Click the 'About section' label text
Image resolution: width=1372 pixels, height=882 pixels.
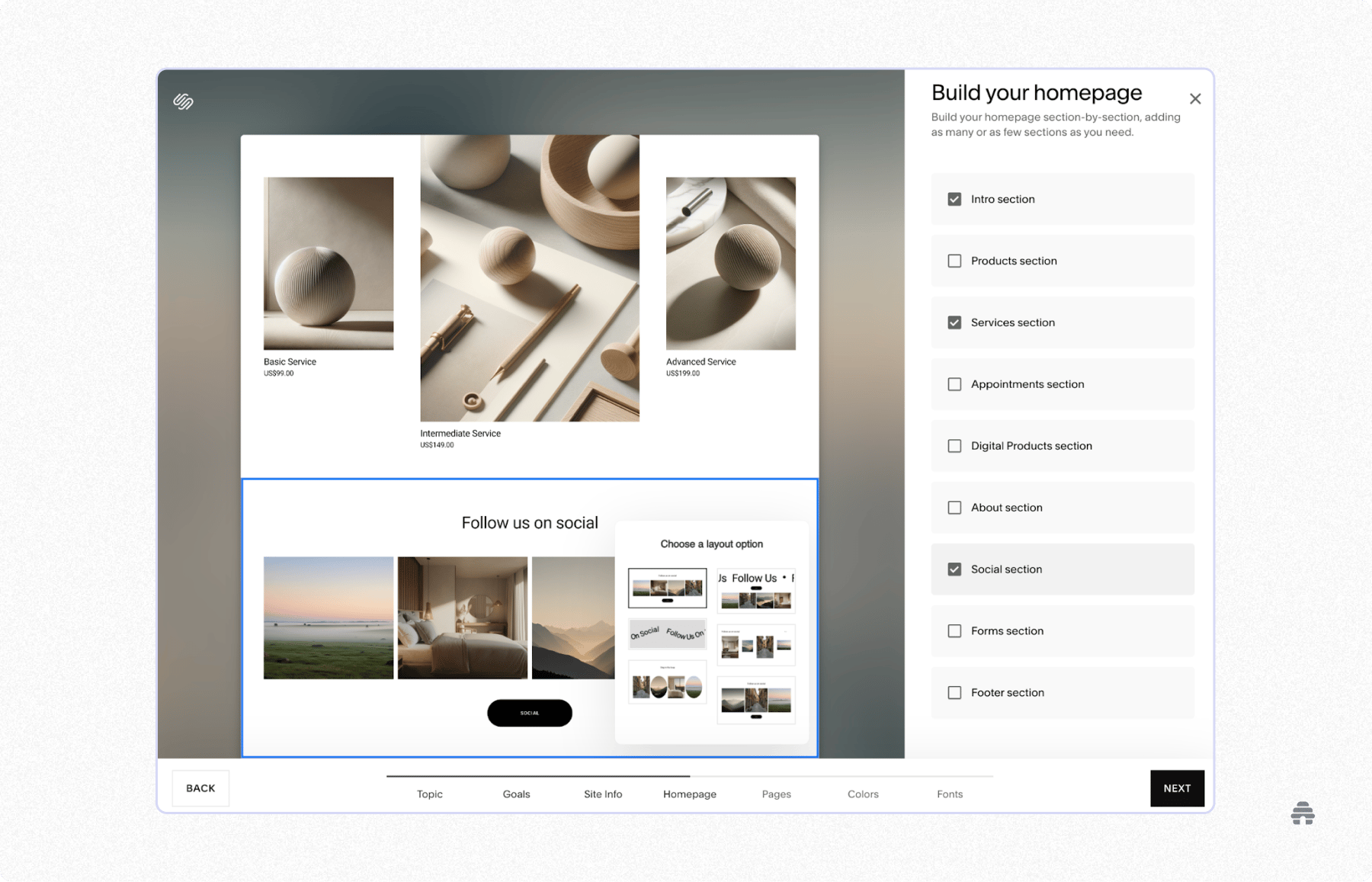(1007, 508)
